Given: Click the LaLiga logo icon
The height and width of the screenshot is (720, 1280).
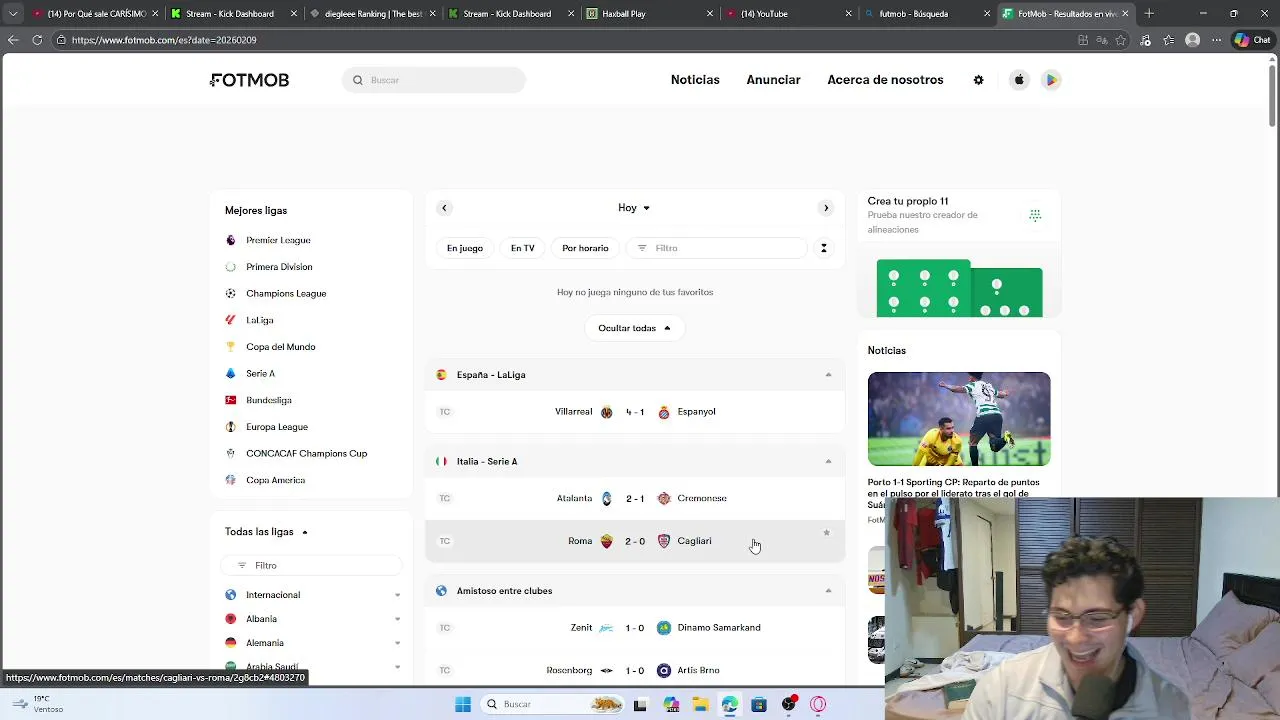Looking at the screenshot, I should click(x=231, y=320).
